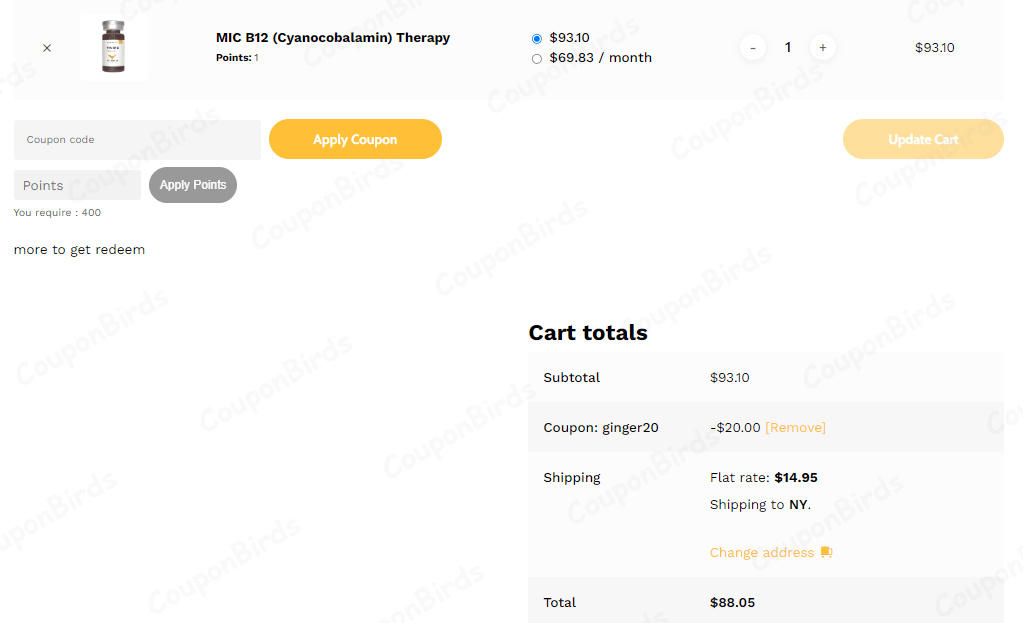Click the minus icon to decrease quantity
The height and width of the screenshot is (623, 1023).
[752, 47]
